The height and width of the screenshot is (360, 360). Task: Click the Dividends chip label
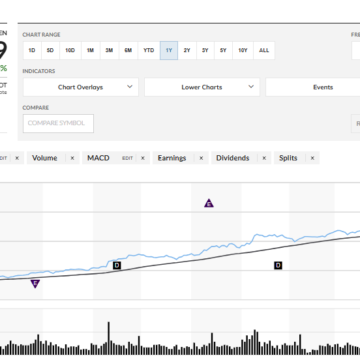233,158
